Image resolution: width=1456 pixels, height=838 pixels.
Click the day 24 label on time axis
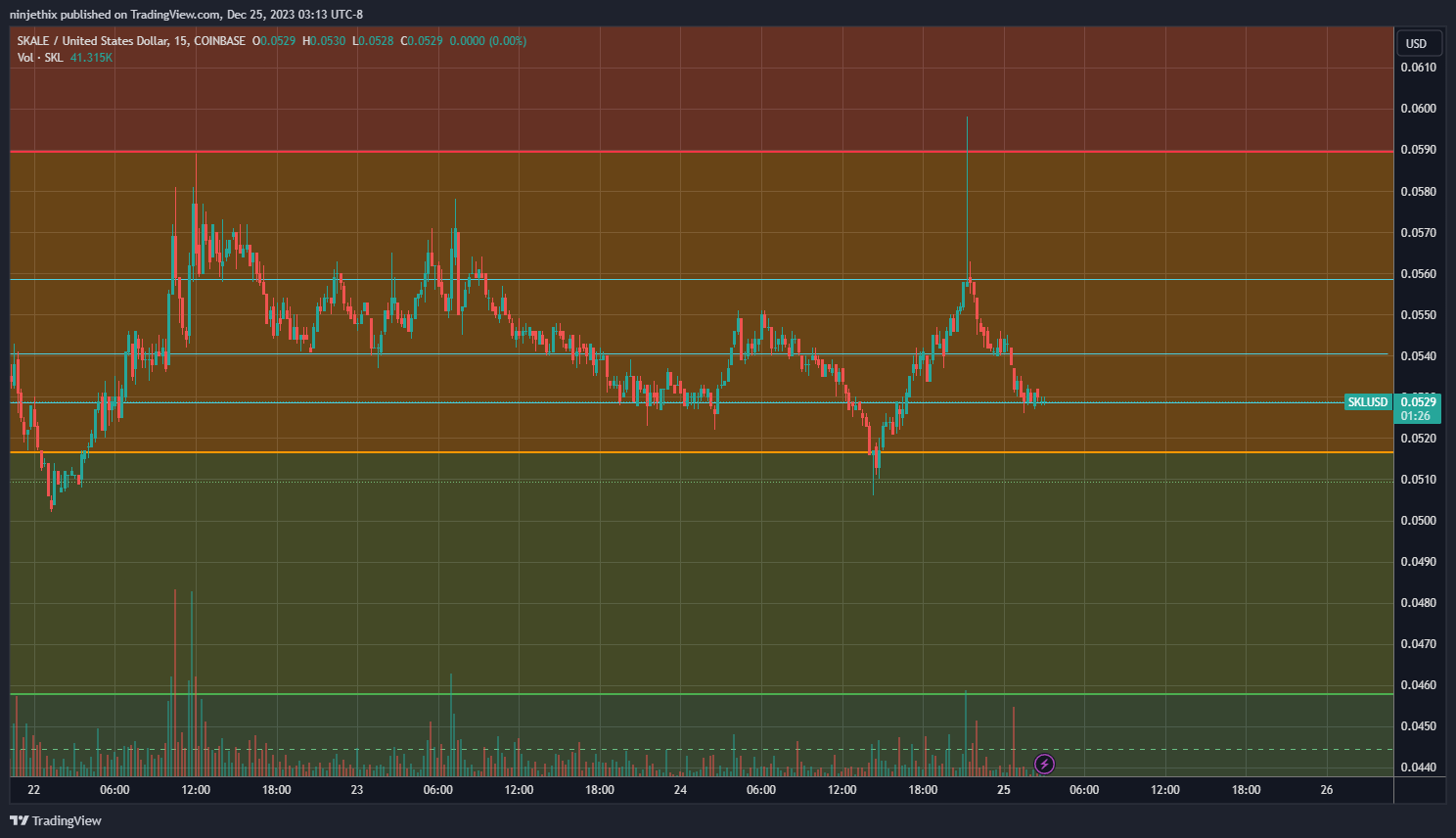point(680,790)
